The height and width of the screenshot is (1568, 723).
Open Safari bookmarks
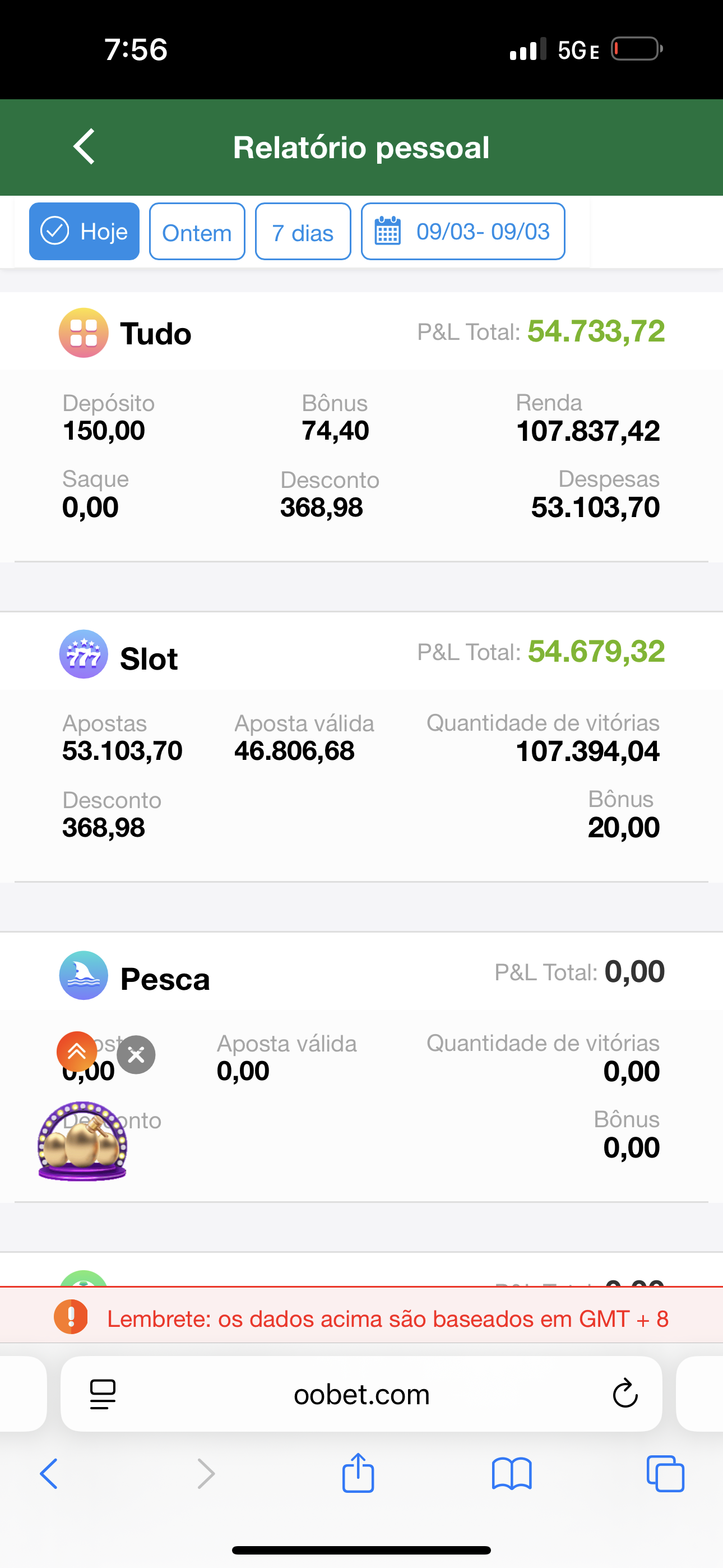pos(511,1474)
